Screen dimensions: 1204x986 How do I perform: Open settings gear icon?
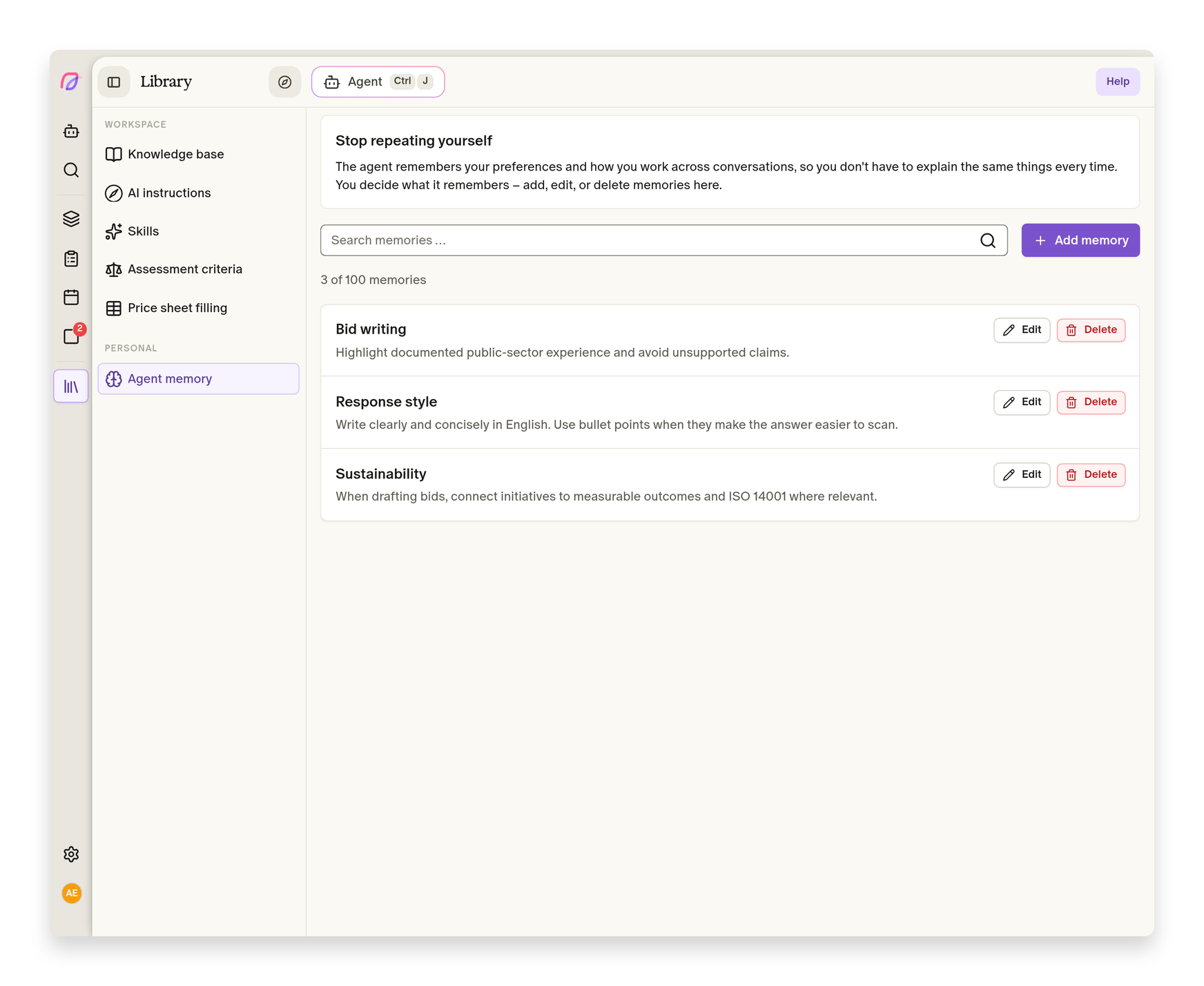click(x=71, y=854)
